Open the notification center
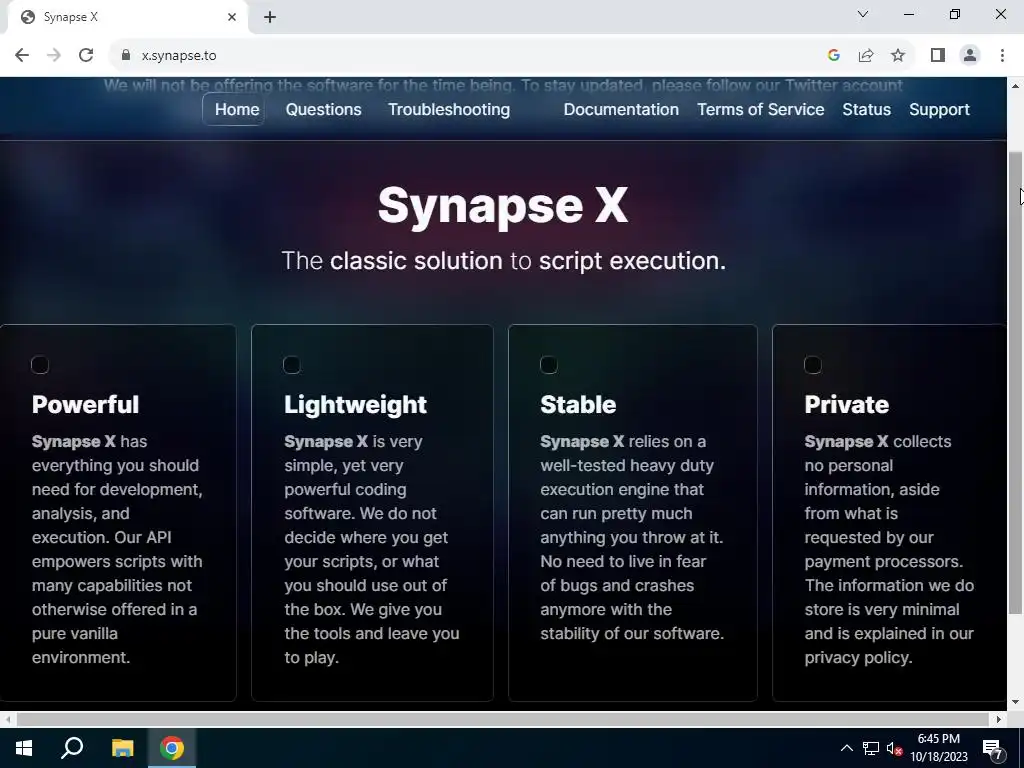This screenshot has height=768, width=1024. tap(993, 748)
